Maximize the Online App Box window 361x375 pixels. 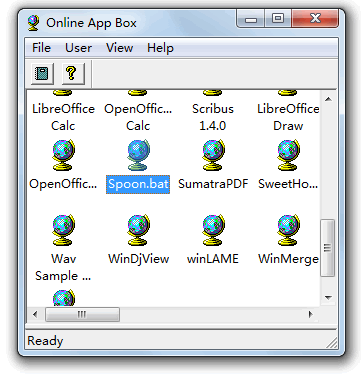click(x=278, y=18)
